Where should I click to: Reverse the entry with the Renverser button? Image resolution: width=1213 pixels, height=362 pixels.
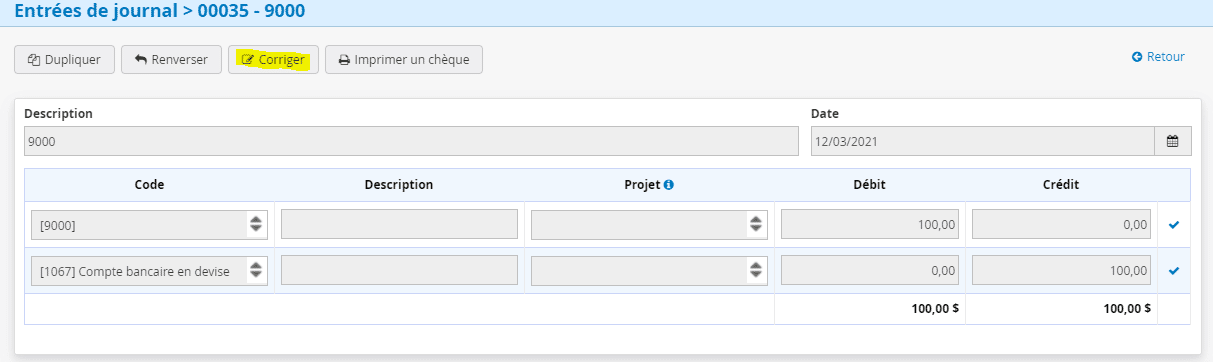coord(171,59)
